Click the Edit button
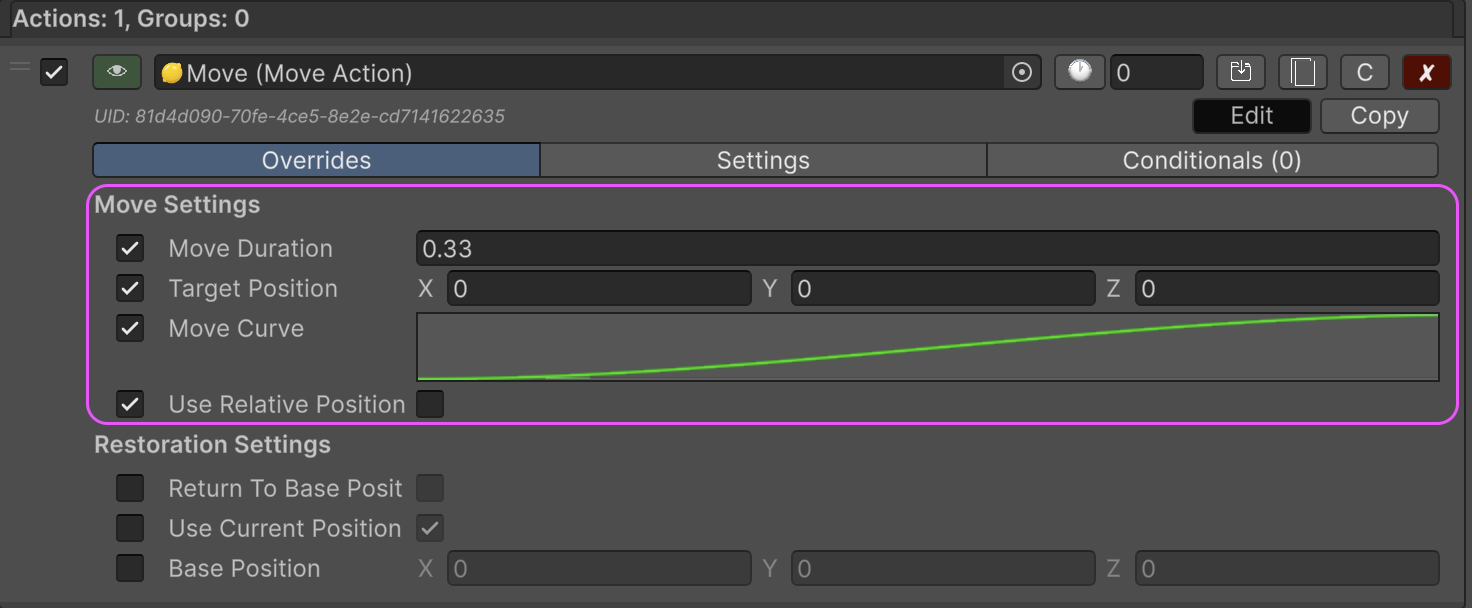The width and height of the screenshot is (1472, 608). pos(1251,116)
